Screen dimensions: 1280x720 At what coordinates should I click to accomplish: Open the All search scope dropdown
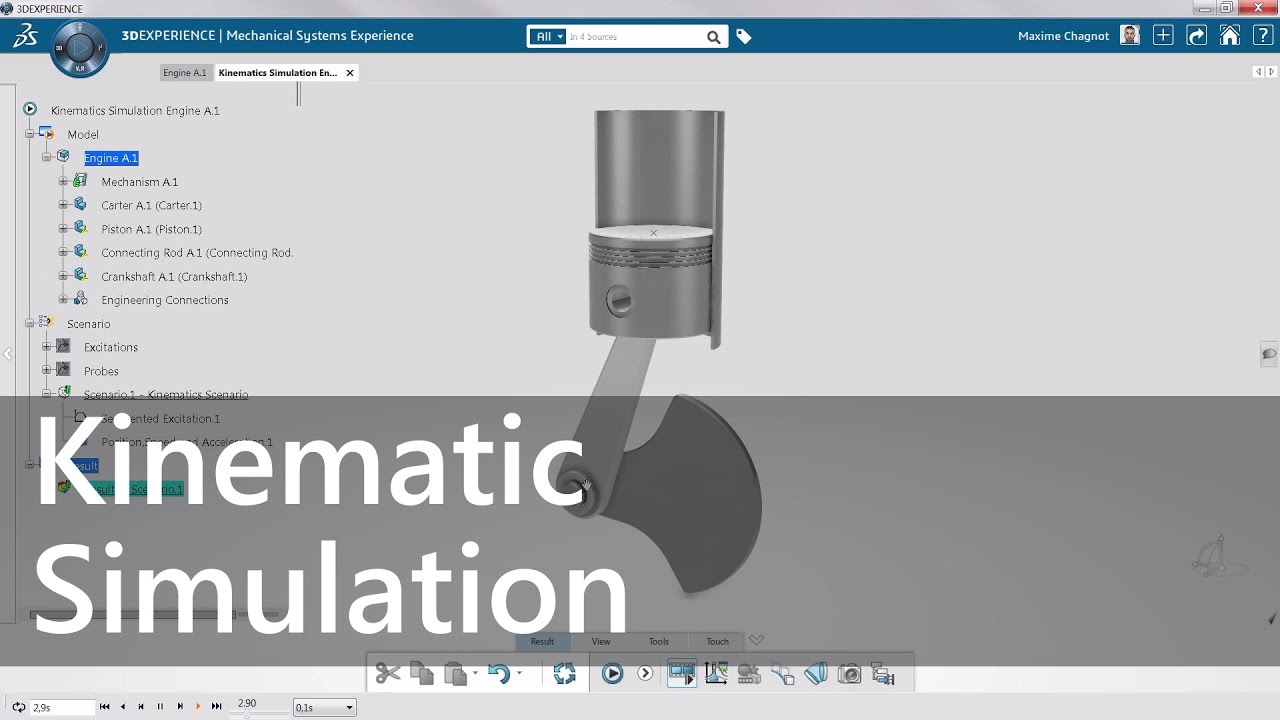click(x=550, y=37)
